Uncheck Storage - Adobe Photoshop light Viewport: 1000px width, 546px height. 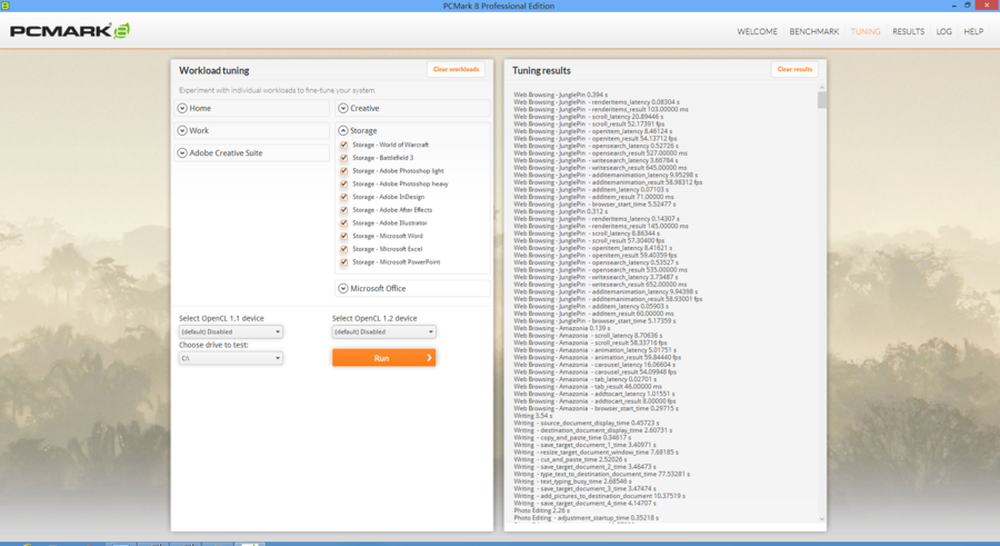344,171
